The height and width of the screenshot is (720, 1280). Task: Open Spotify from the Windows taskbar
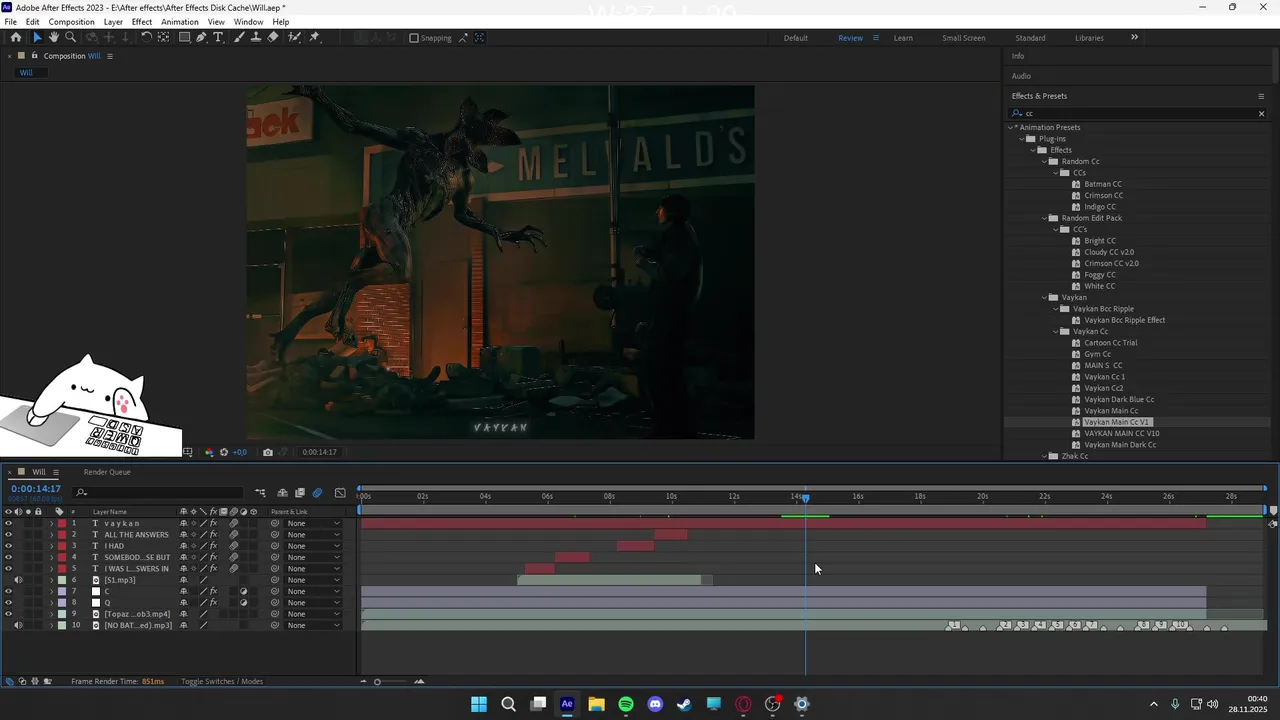point(626,704)
